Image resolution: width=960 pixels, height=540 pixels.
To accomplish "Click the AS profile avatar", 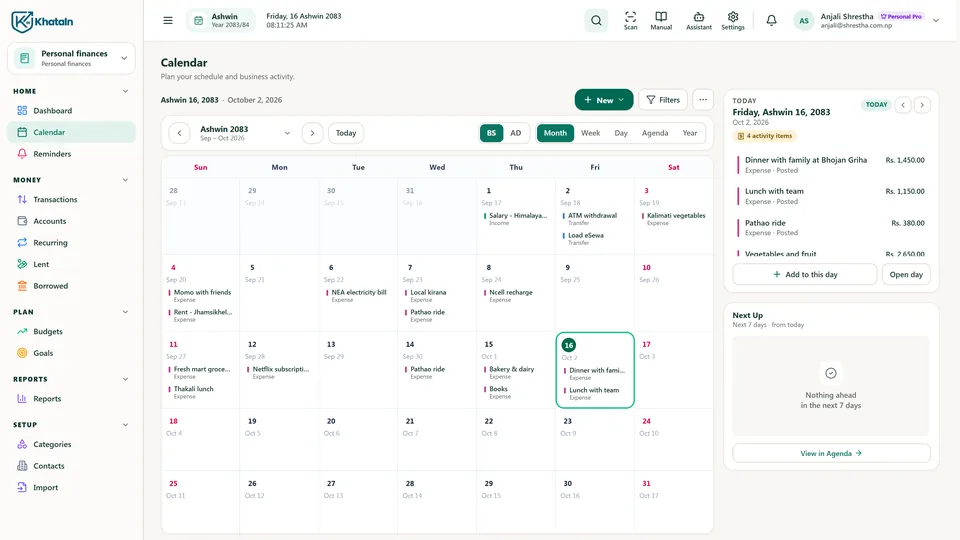I will click(x=803, y=21).
